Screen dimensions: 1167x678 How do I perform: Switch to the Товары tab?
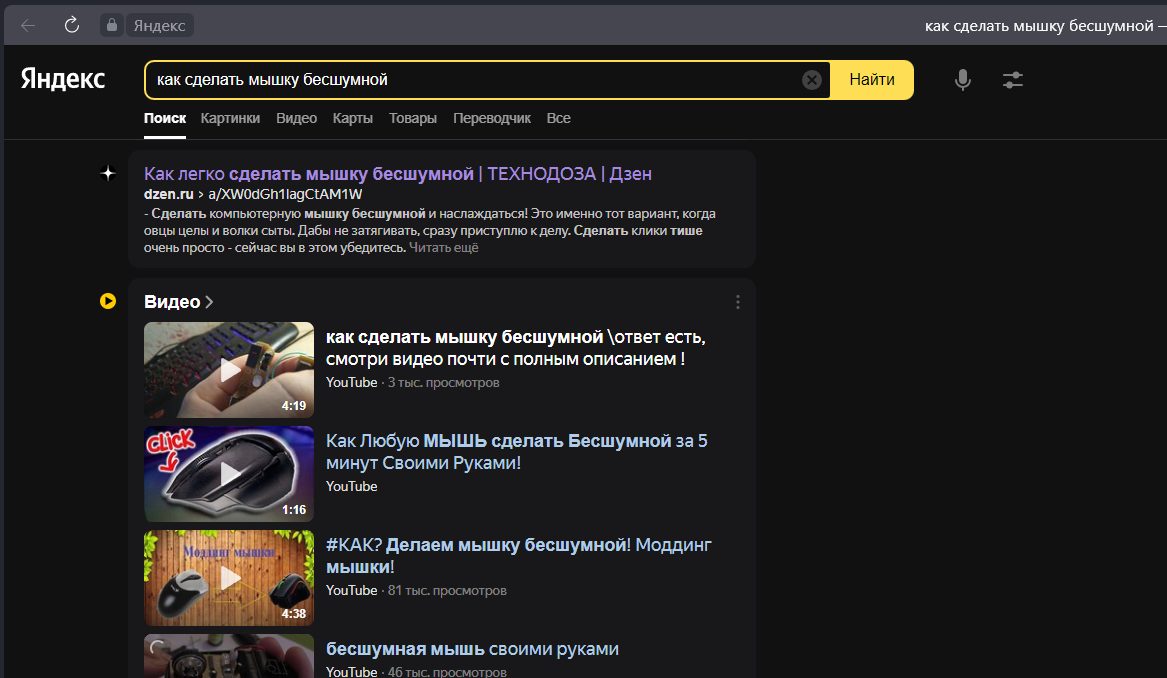tap(412, 118)
